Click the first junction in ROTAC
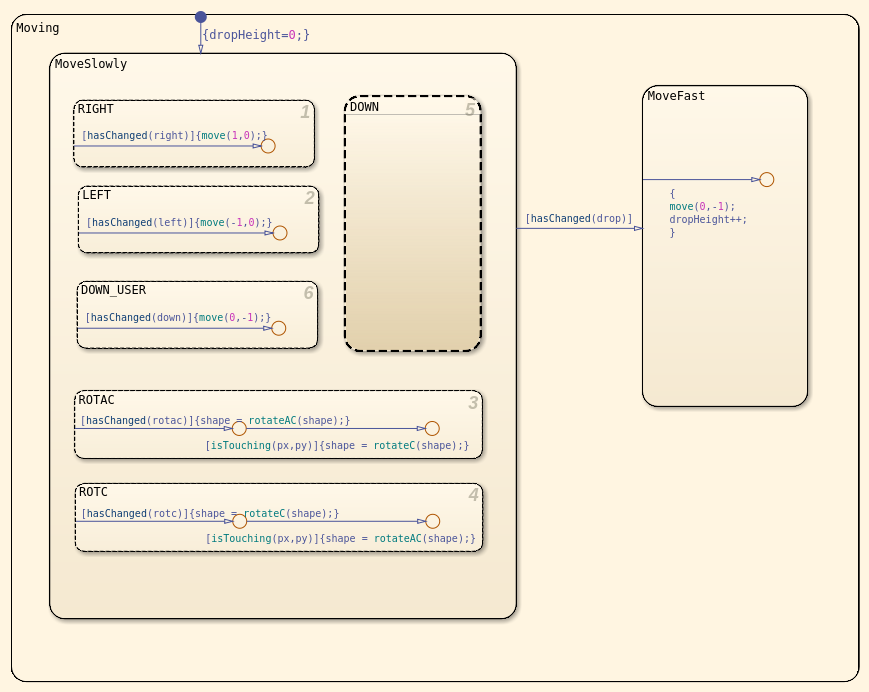The height and width of the screenshot is (692, 869). coord(239,428)
